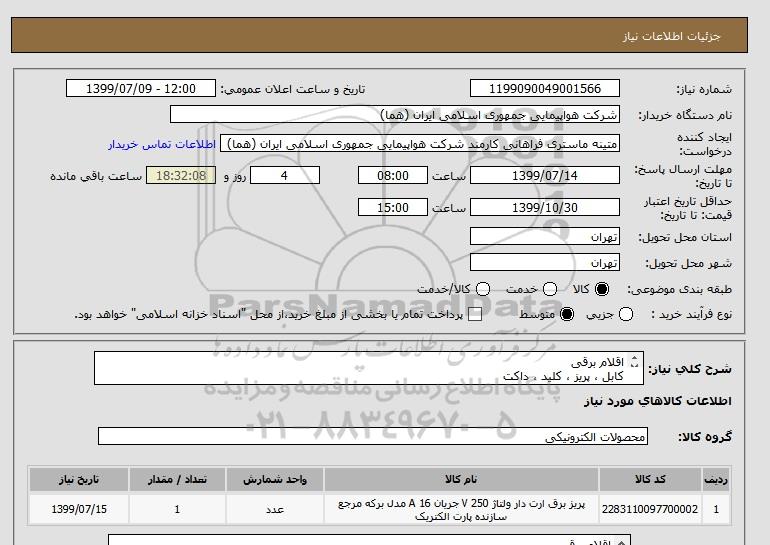This screenshot has width=770, height=545.
Task: Select the خدمت radio button
Action: coord(550,289)
